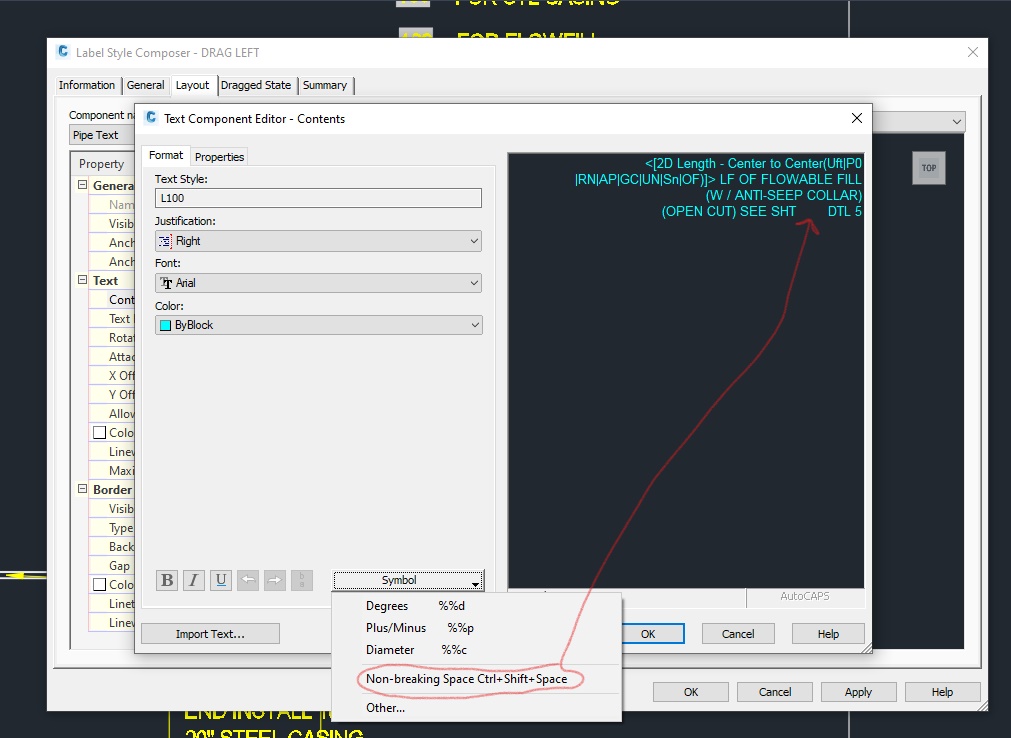Toggle Underline text formatting

tap(221, 580)
